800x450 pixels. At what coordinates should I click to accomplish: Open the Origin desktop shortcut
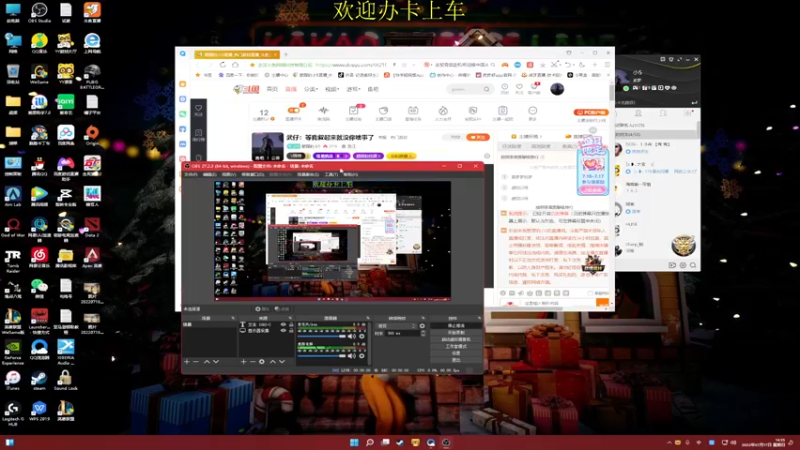(92, 135)
